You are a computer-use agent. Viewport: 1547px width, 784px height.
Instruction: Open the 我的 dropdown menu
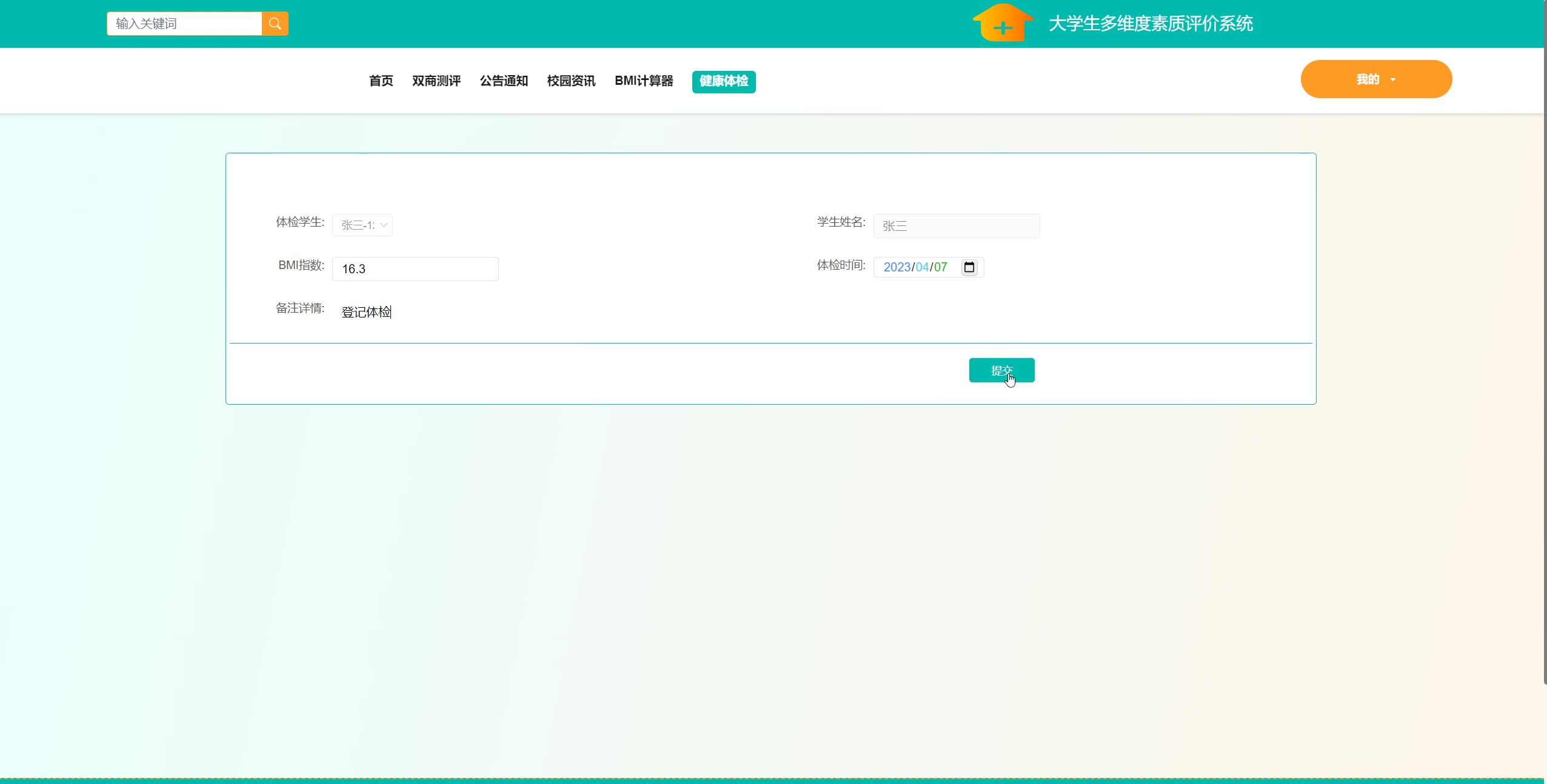coord(1376,79)
